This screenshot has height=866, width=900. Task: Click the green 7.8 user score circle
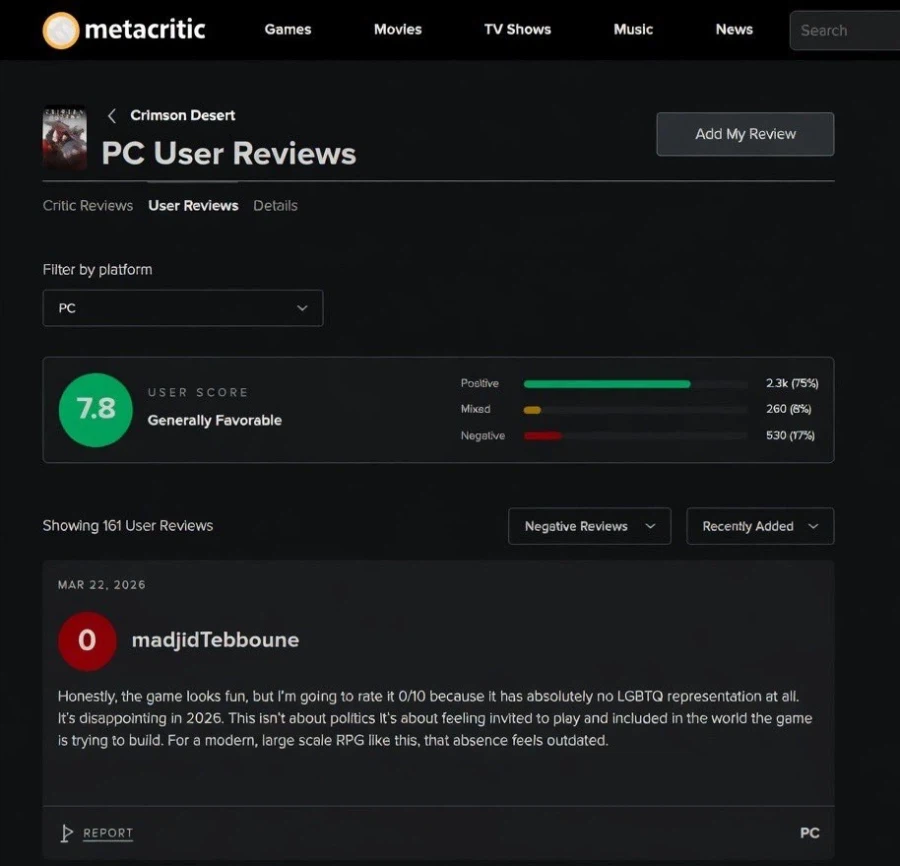pyautogui.click(x=95, y=409)
